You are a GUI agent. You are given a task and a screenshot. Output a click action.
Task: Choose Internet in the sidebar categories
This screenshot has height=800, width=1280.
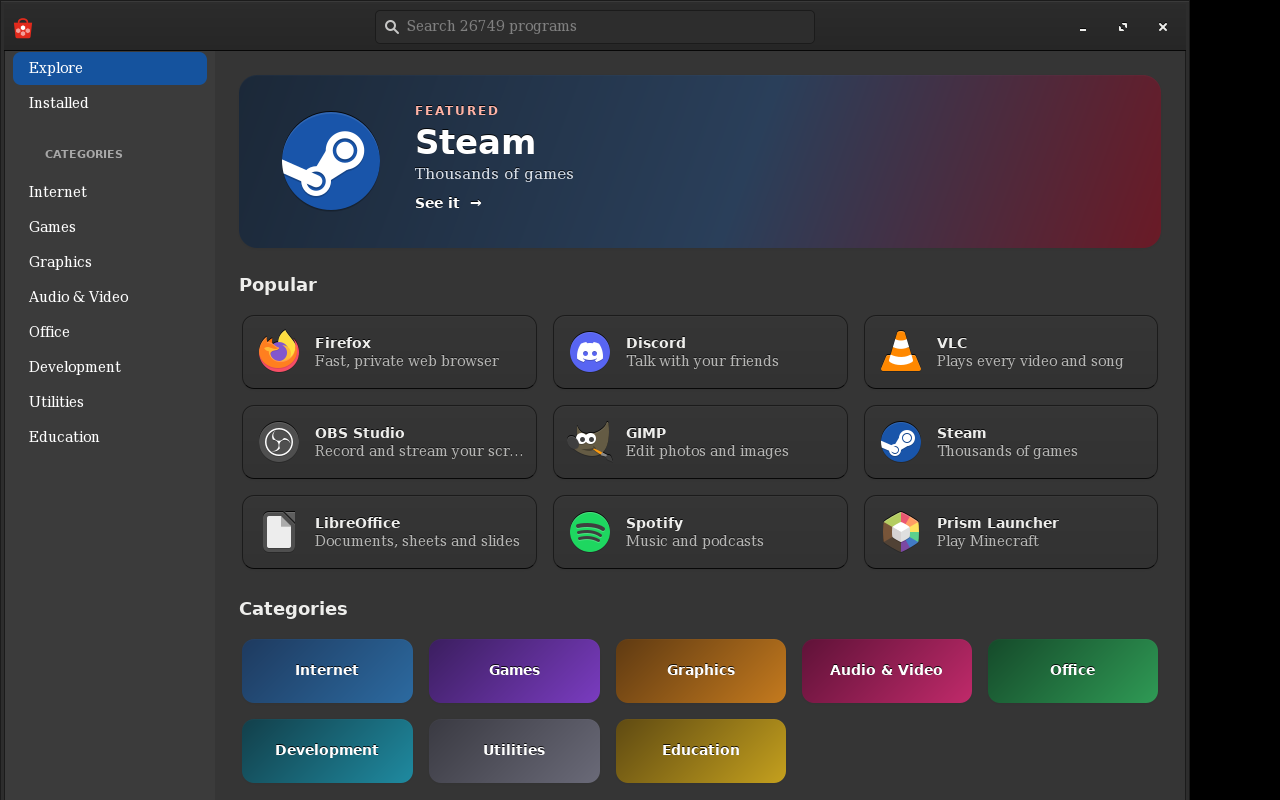click(110, 192)
